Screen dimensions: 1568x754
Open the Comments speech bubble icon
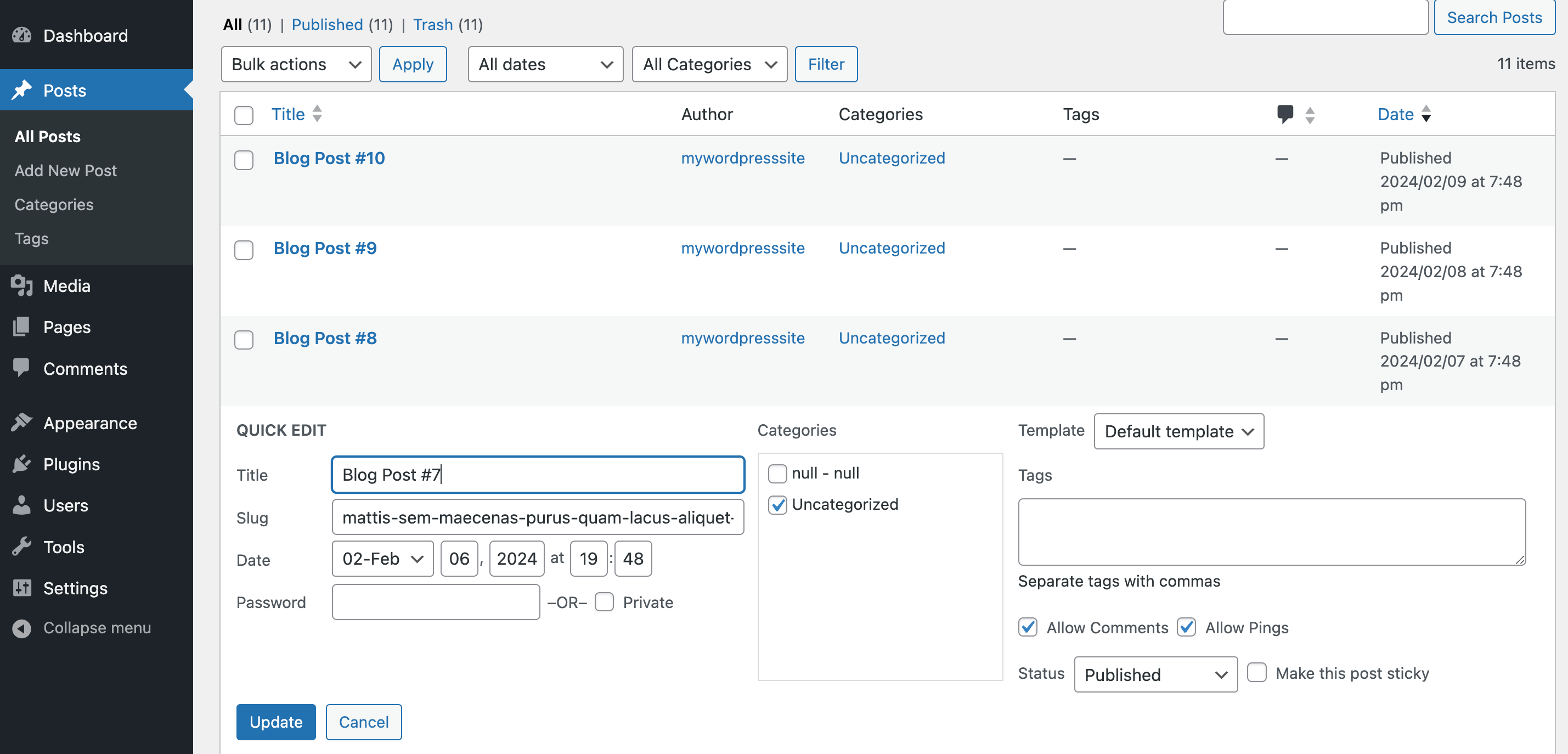(x=21, y=368)
